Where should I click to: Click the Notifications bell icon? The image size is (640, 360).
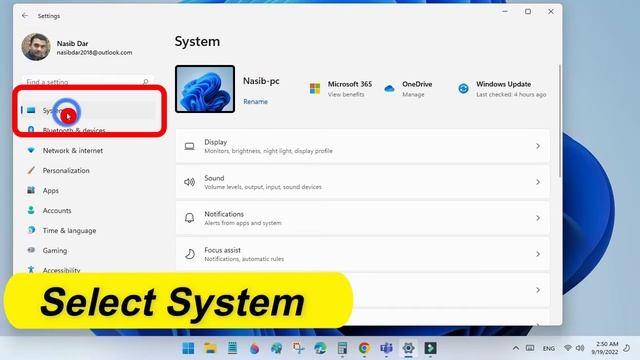[189, 218]
